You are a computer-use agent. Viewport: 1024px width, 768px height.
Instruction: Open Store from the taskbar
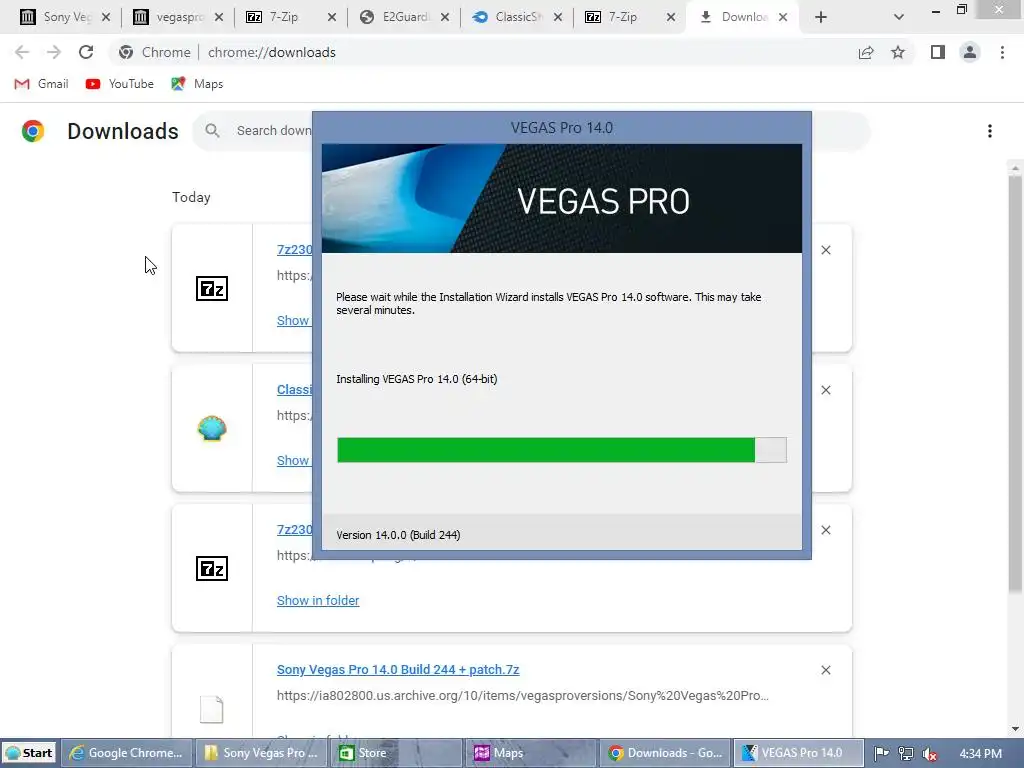[x=396, y=753]
